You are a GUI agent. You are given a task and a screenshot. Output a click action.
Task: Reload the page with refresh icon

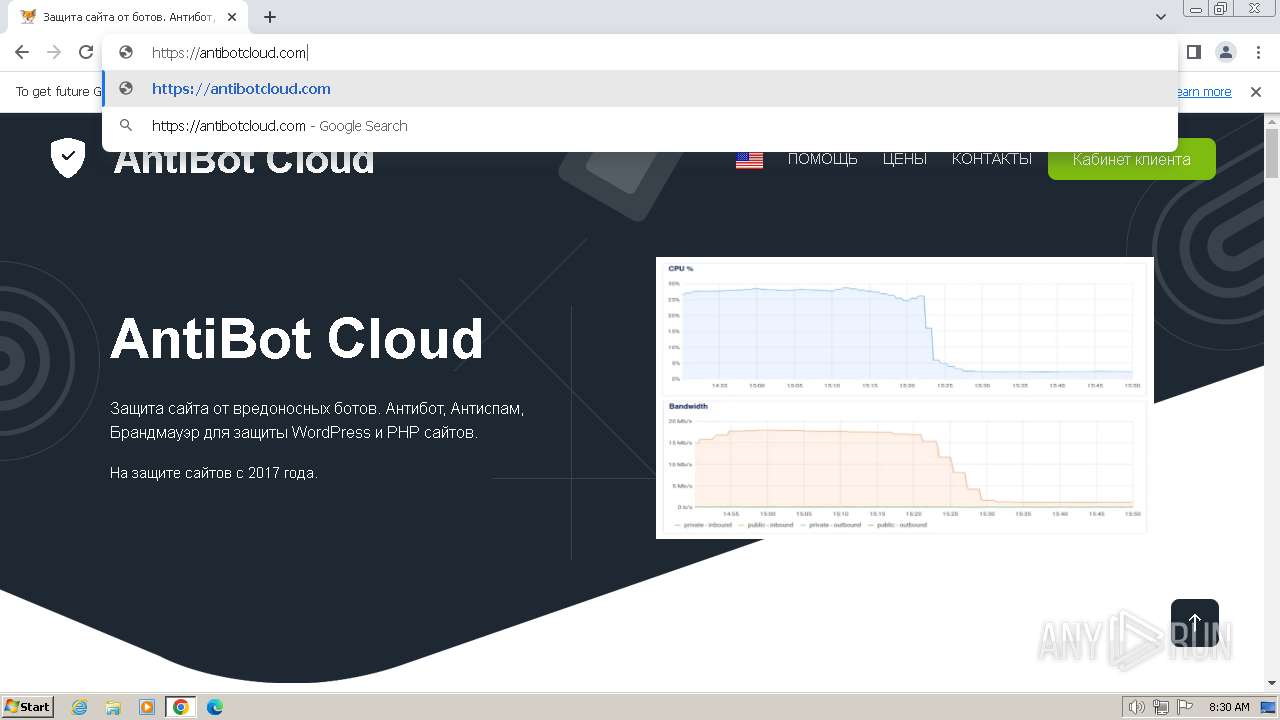tap(86, 52)
